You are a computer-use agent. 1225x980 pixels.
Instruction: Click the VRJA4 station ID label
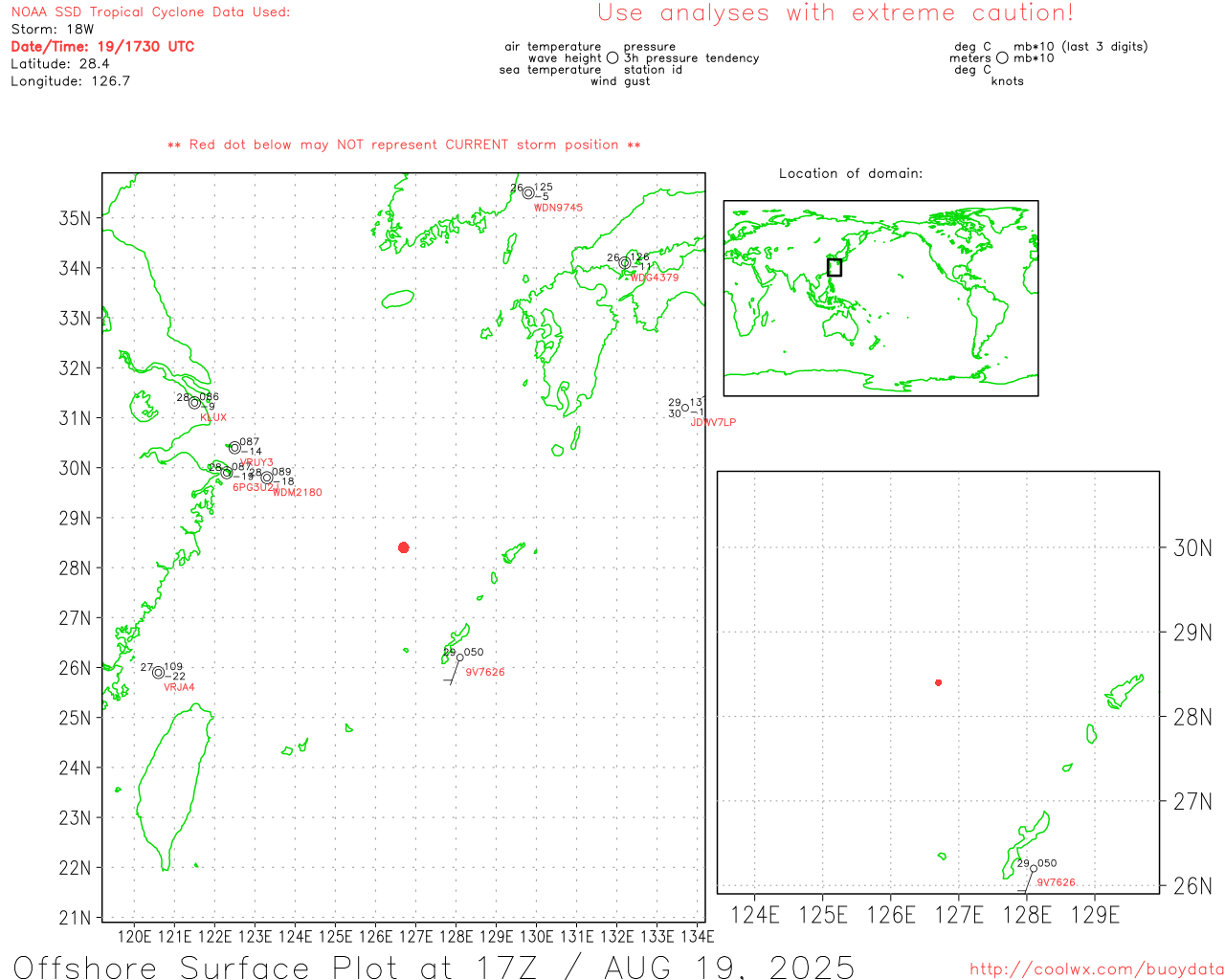179,687
